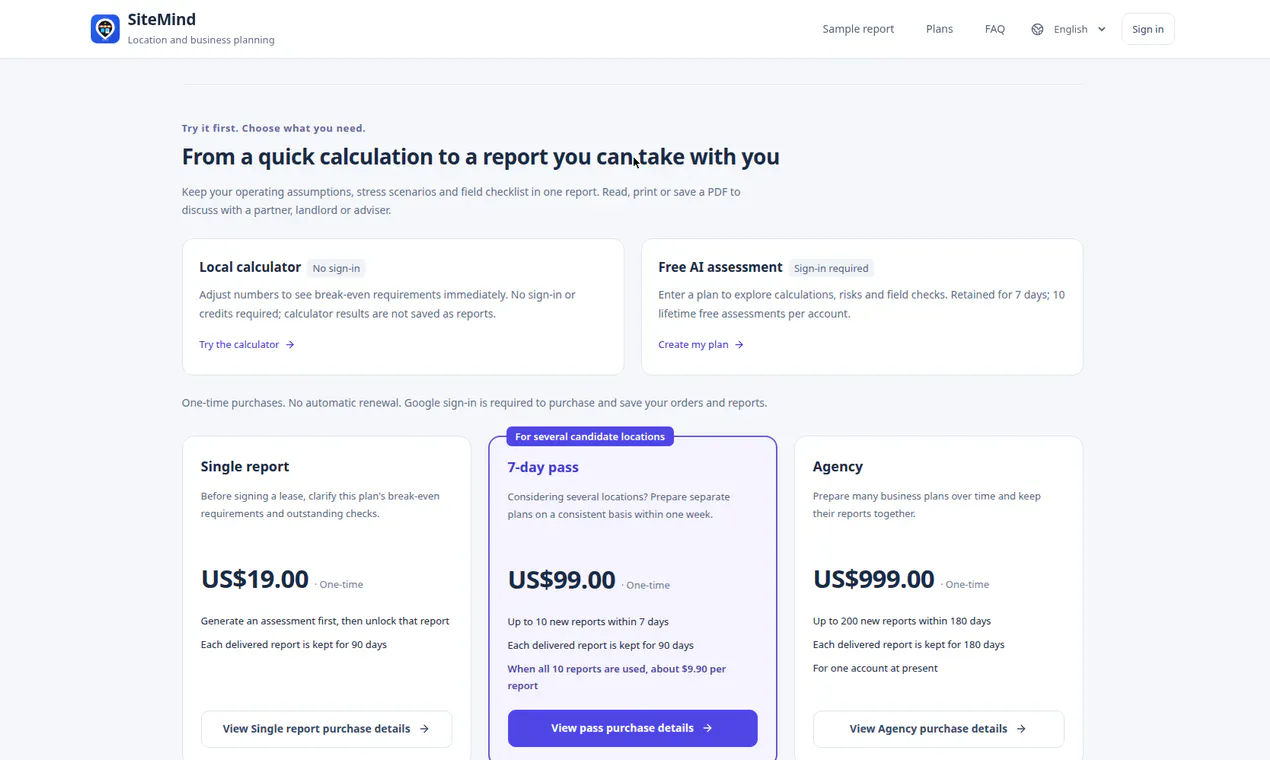Click the Single report plan title
Screen dimensions: 1270x760
coord(245,467)
